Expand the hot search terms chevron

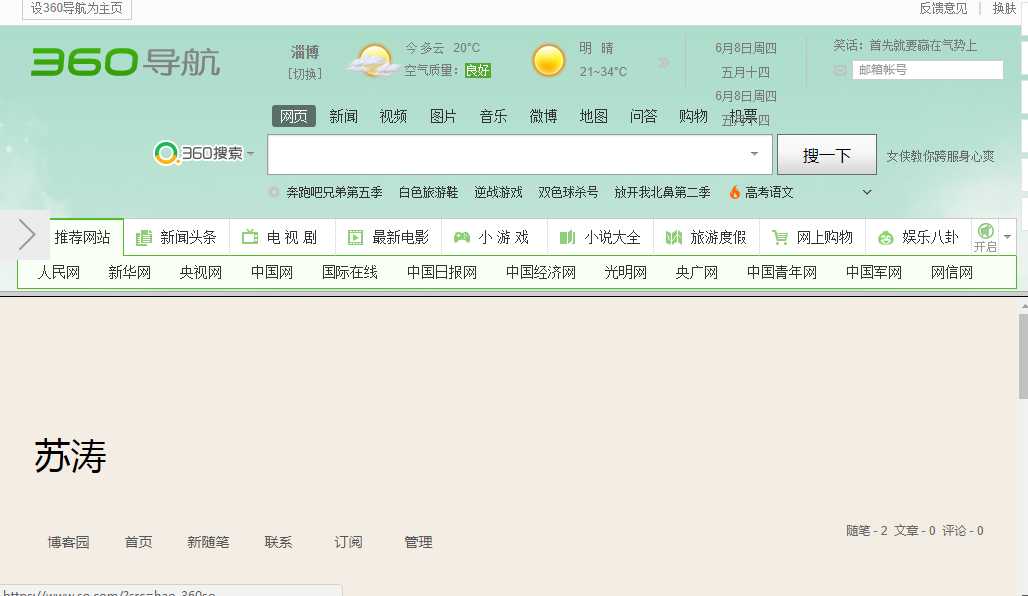[867, 192]
